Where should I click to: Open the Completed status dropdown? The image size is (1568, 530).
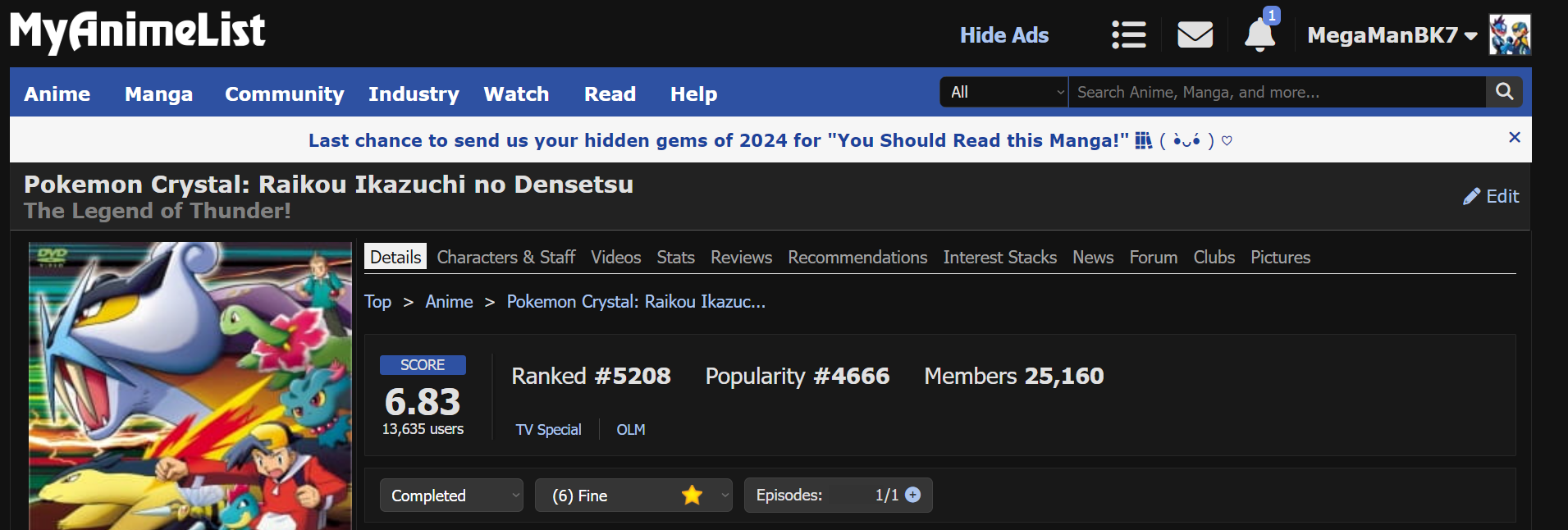tap(451, 496)
